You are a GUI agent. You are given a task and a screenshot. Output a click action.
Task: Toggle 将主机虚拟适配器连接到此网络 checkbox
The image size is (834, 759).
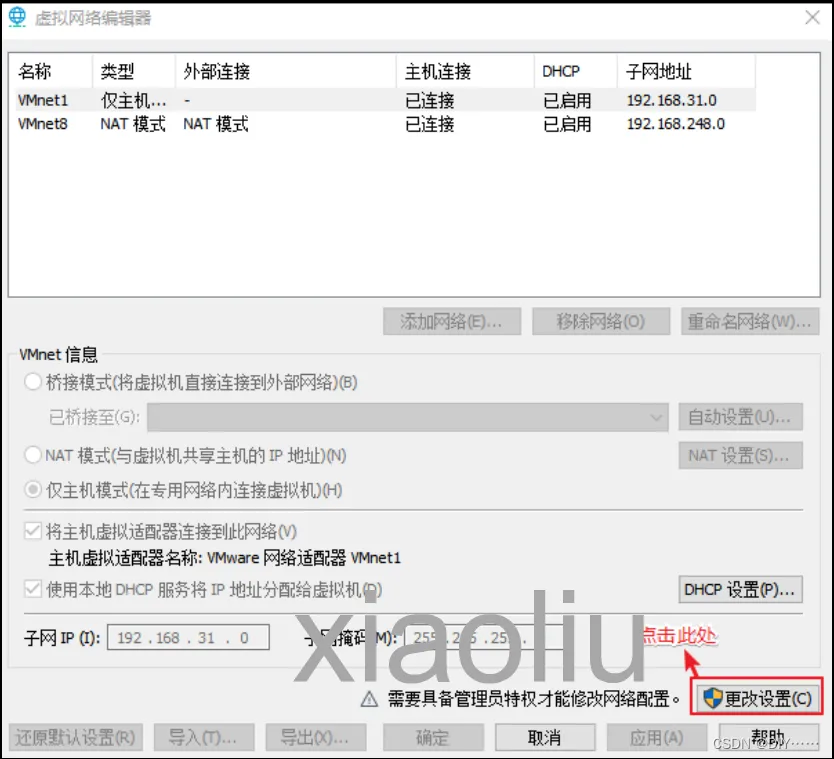33,531
